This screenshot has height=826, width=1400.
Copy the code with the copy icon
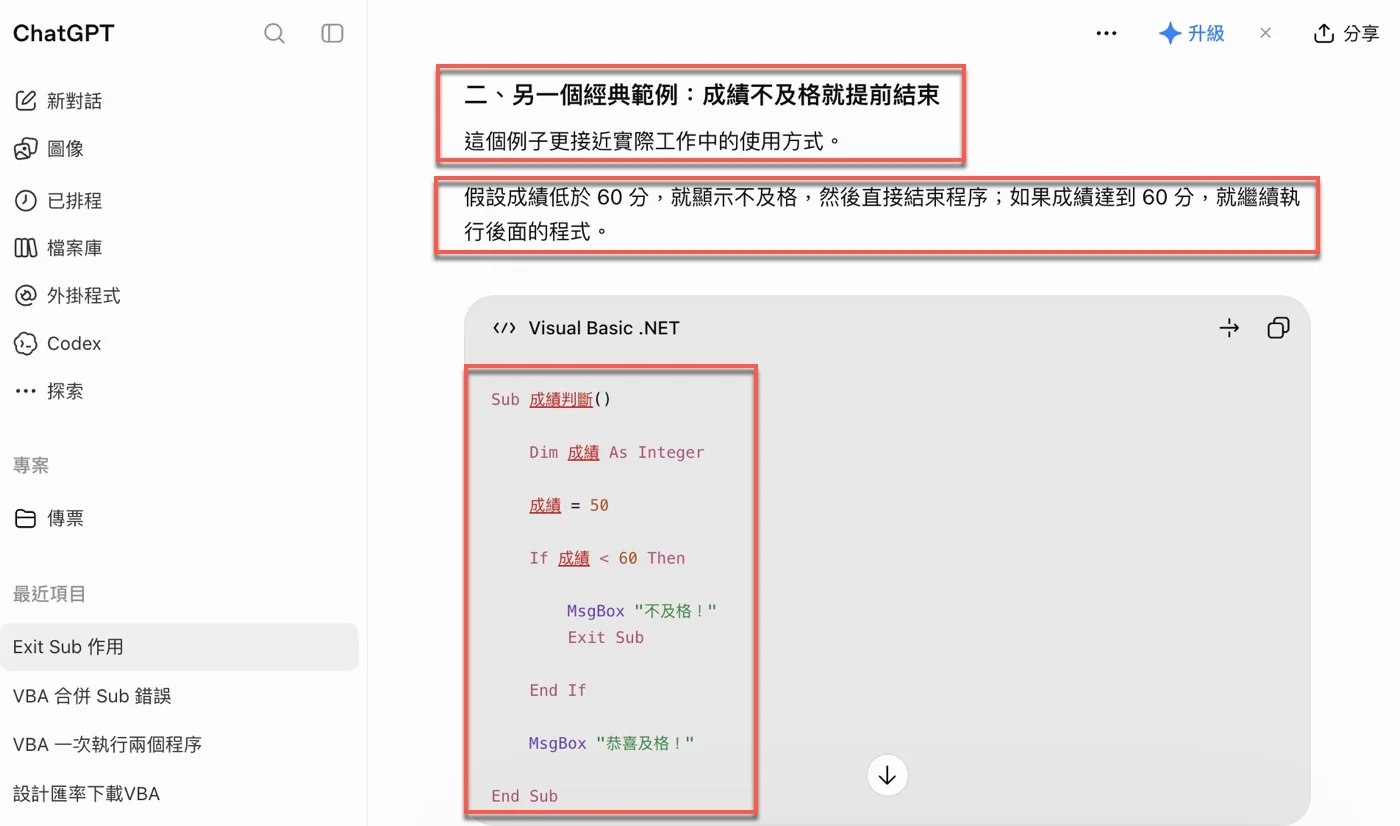(1278, 328)
